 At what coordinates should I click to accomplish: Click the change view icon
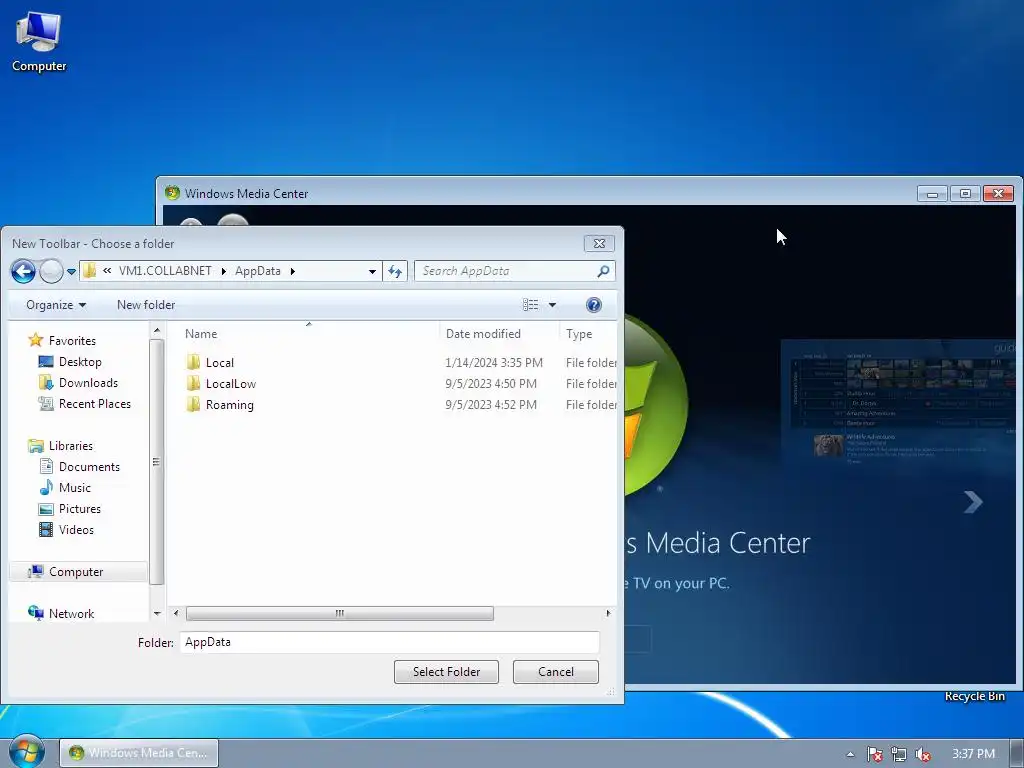(530, 305)
